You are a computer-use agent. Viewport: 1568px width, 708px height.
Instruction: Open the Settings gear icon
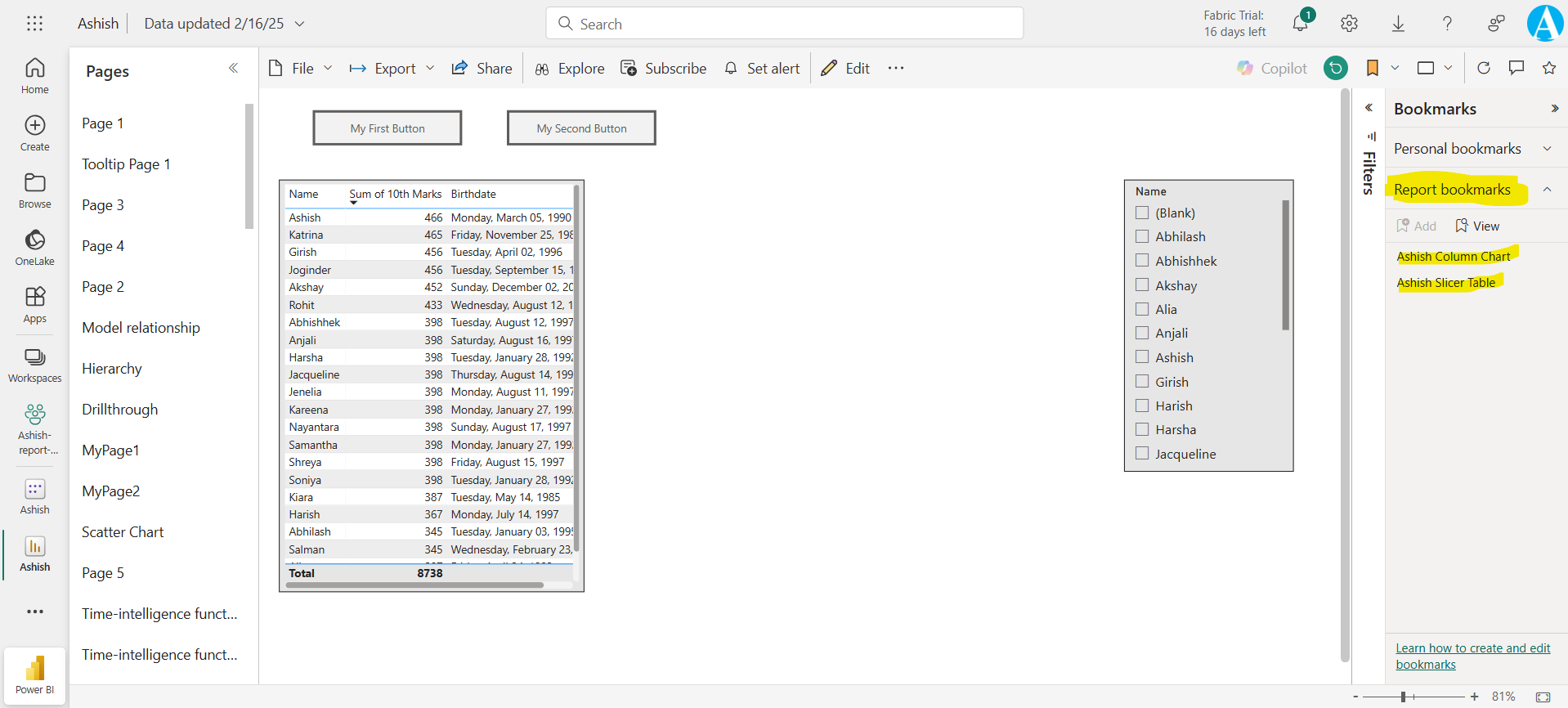pos(1349,24)
